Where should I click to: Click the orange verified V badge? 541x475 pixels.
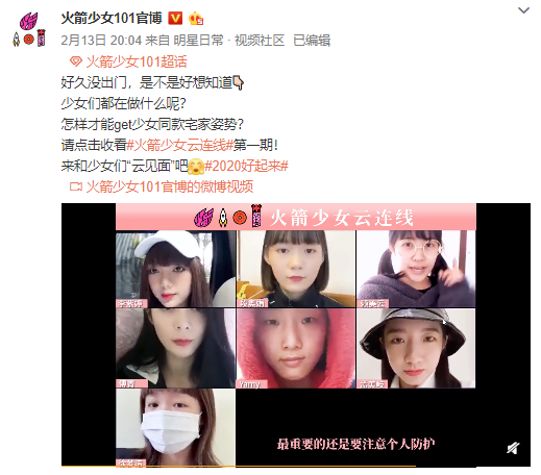(x=175, y=18)
